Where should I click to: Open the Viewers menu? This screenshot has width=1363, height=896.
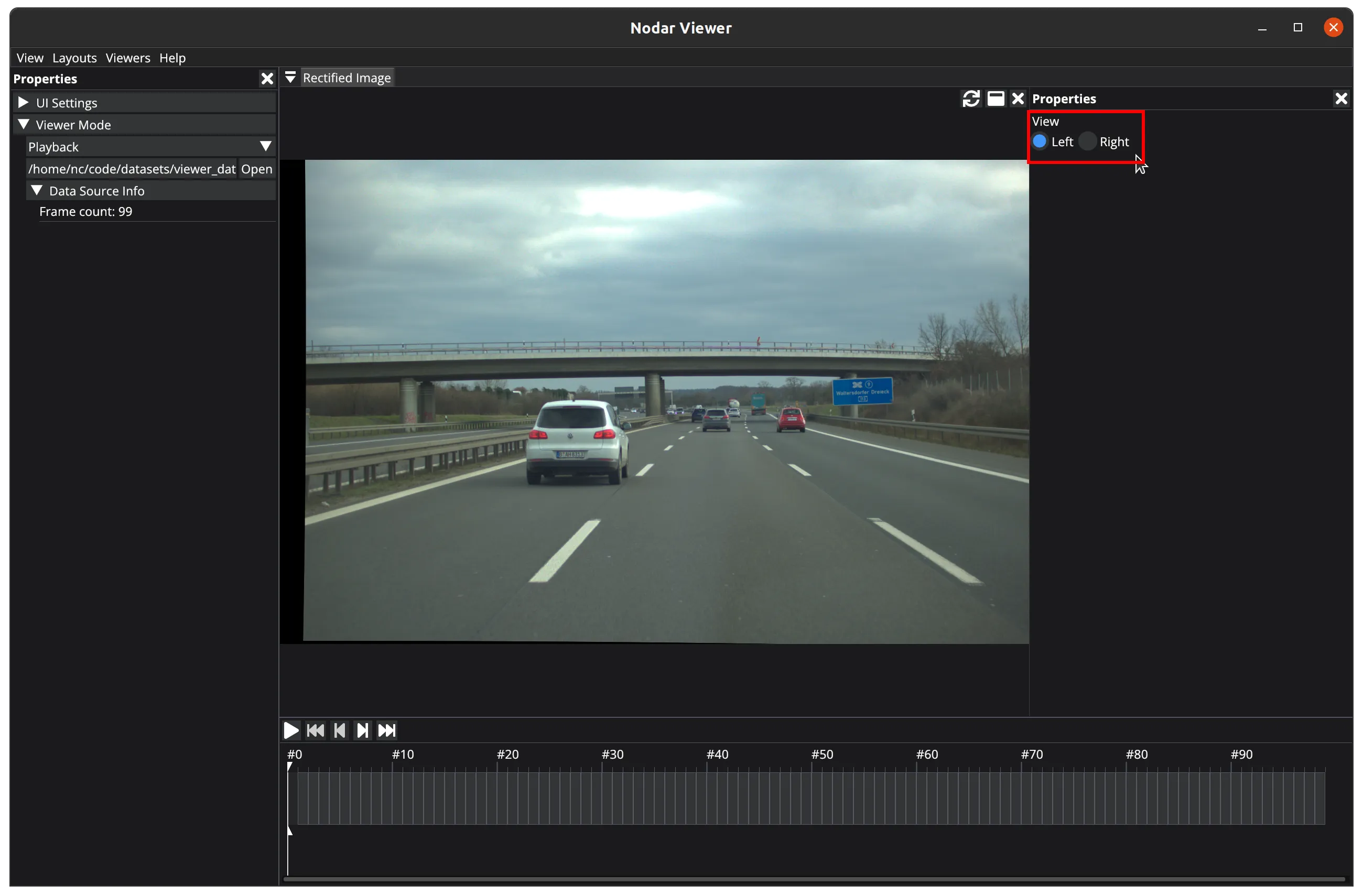(128, 58)
